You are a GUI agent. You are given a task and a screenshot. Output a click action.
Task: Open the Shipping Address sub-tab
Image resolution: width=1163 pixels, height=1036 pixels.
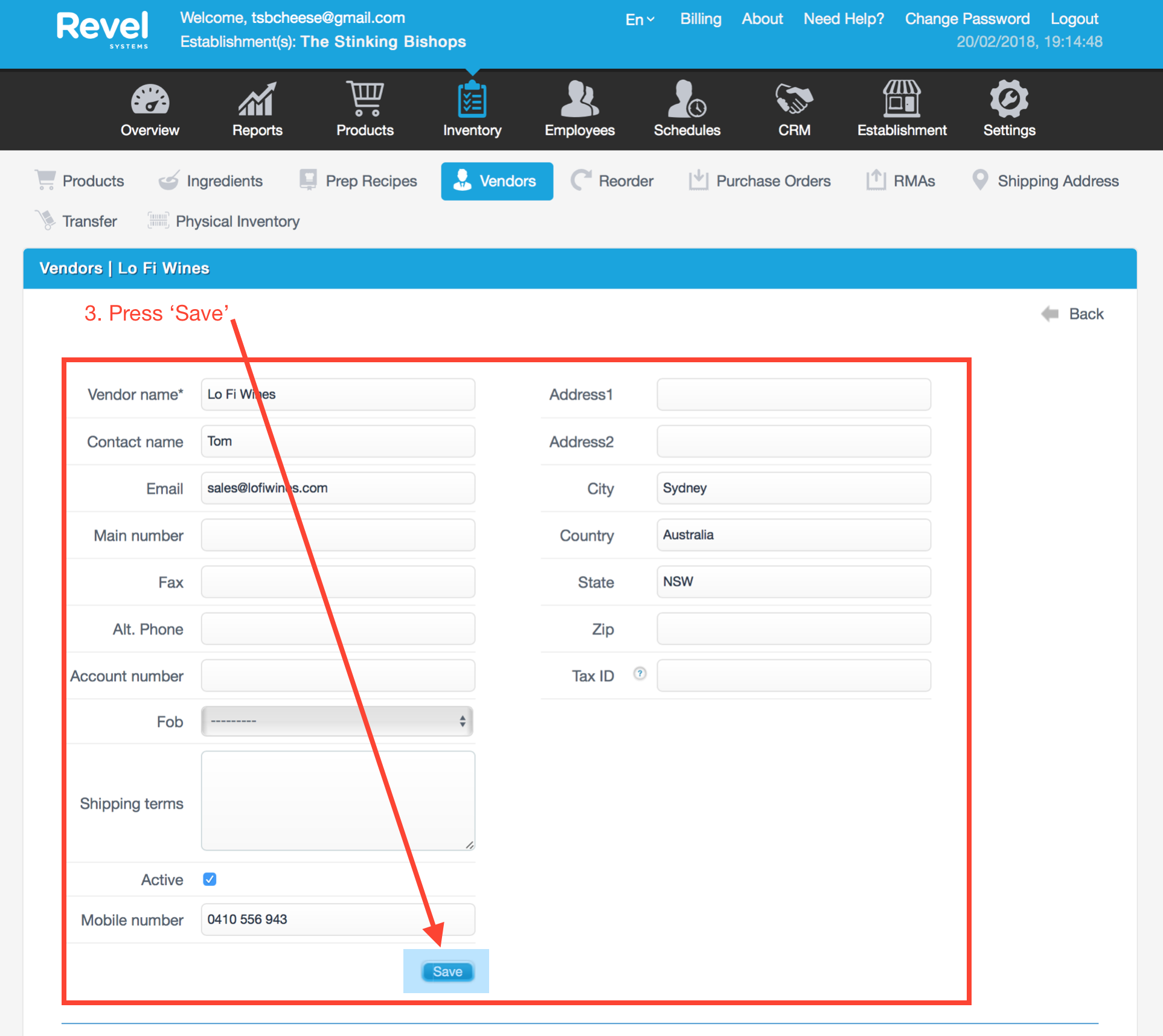point(1045,181)
